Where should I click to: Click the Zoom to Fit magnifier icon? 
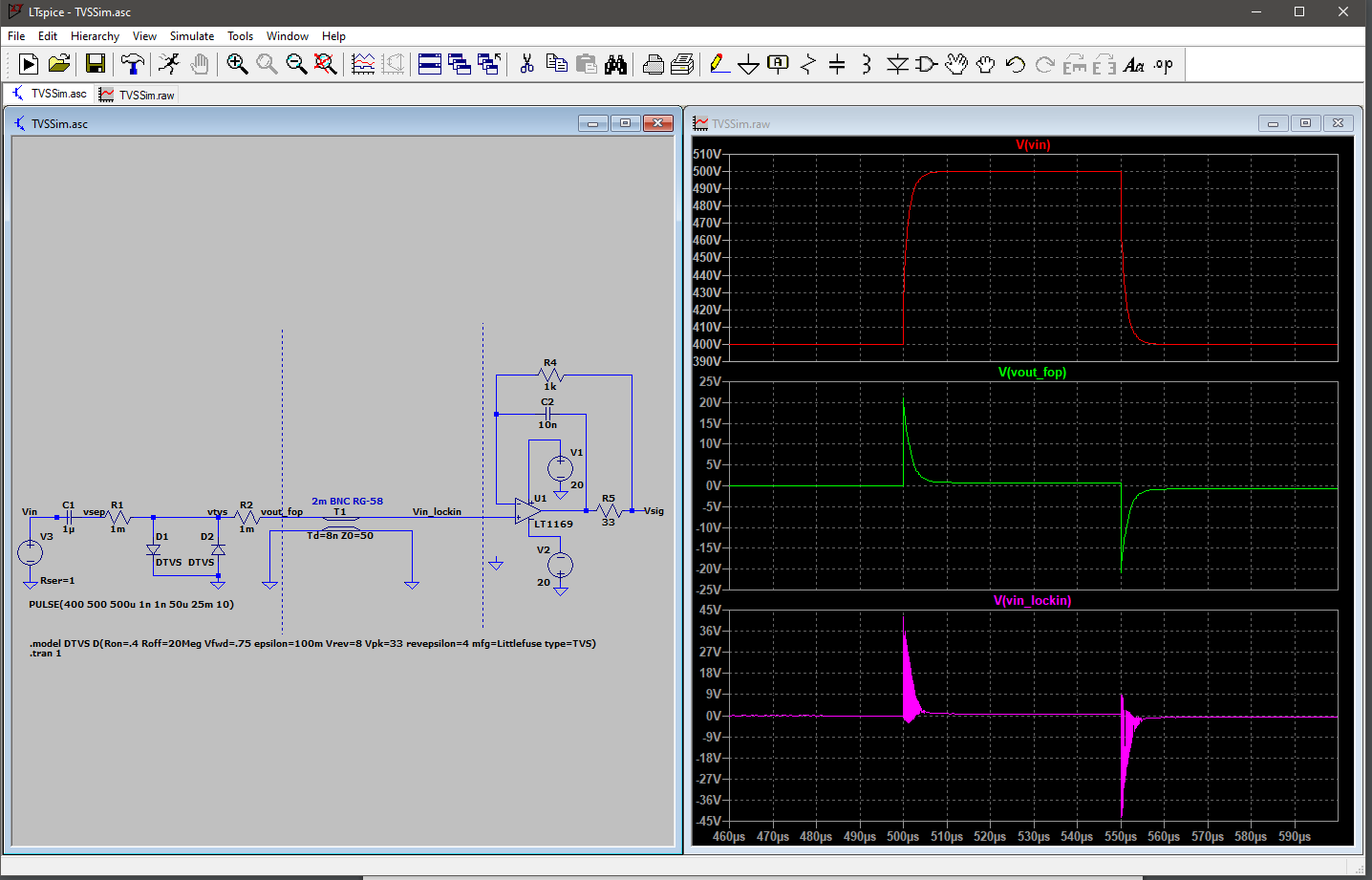(325, 64)
